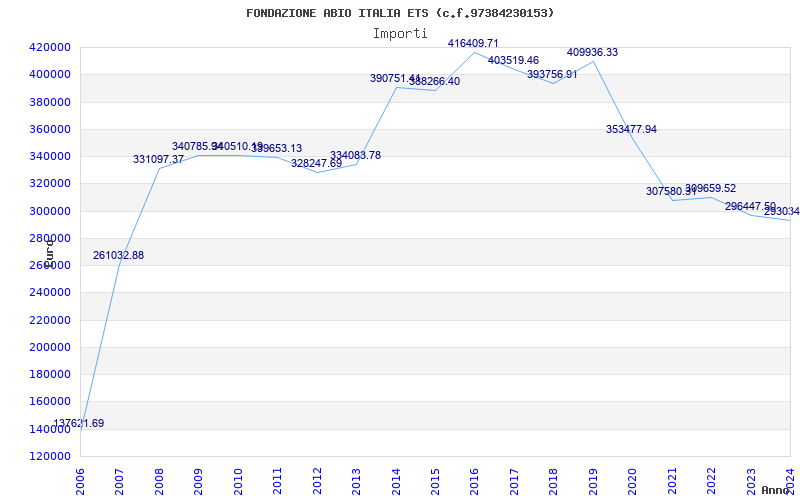The width and height of the screenshot is (800, 500).
Task: Select data label 334083.78
Action: [355, 155]
